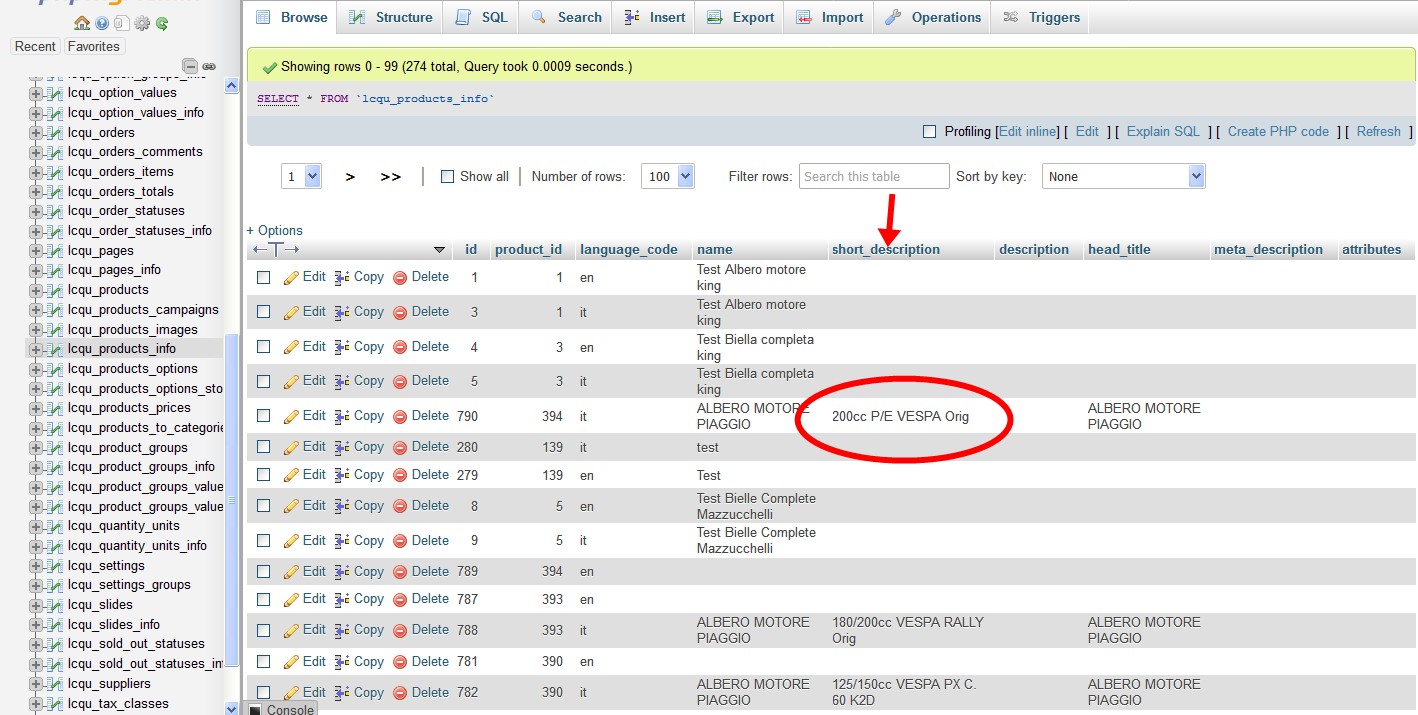The width and height of the screenshot is (1418, 715).
Task: Select the checkbox for row id 3
Action: [x=263, y=311]
